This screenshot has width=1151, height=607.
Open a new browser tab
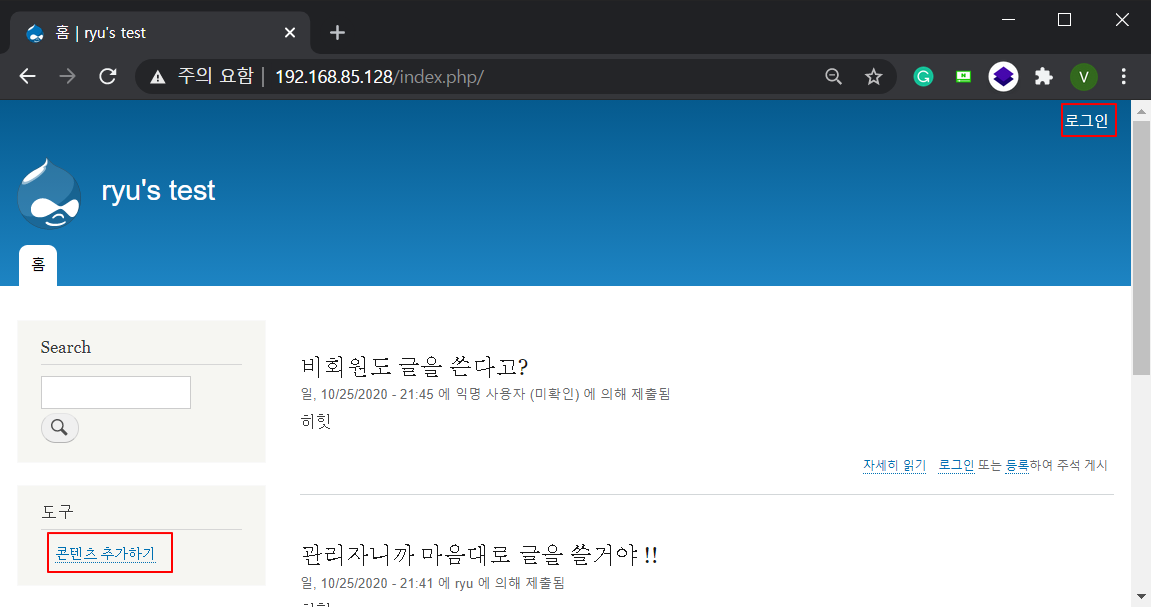(x=337, y=33)
